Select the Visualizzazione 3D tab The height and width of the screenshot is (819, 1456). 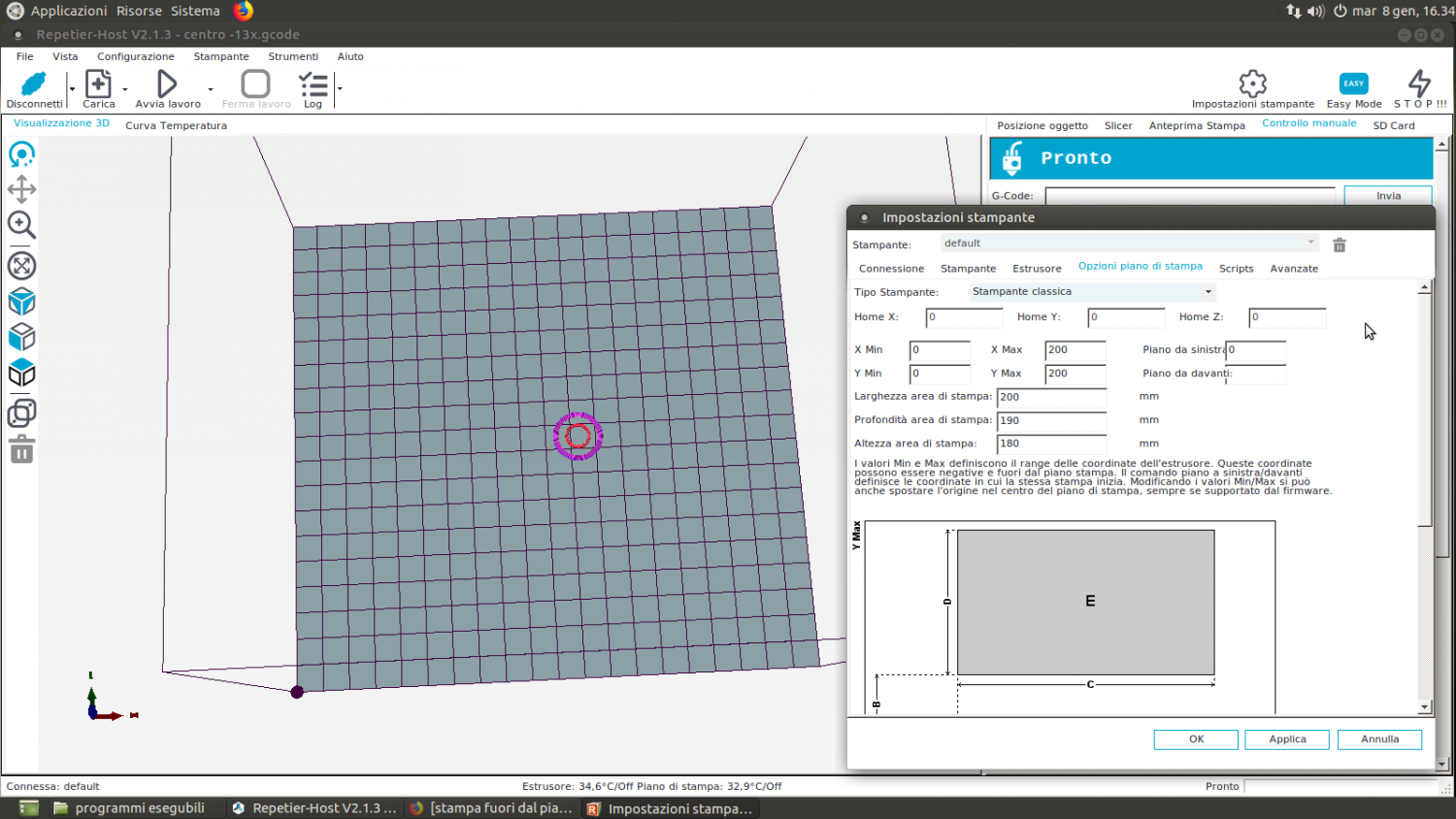62,123
